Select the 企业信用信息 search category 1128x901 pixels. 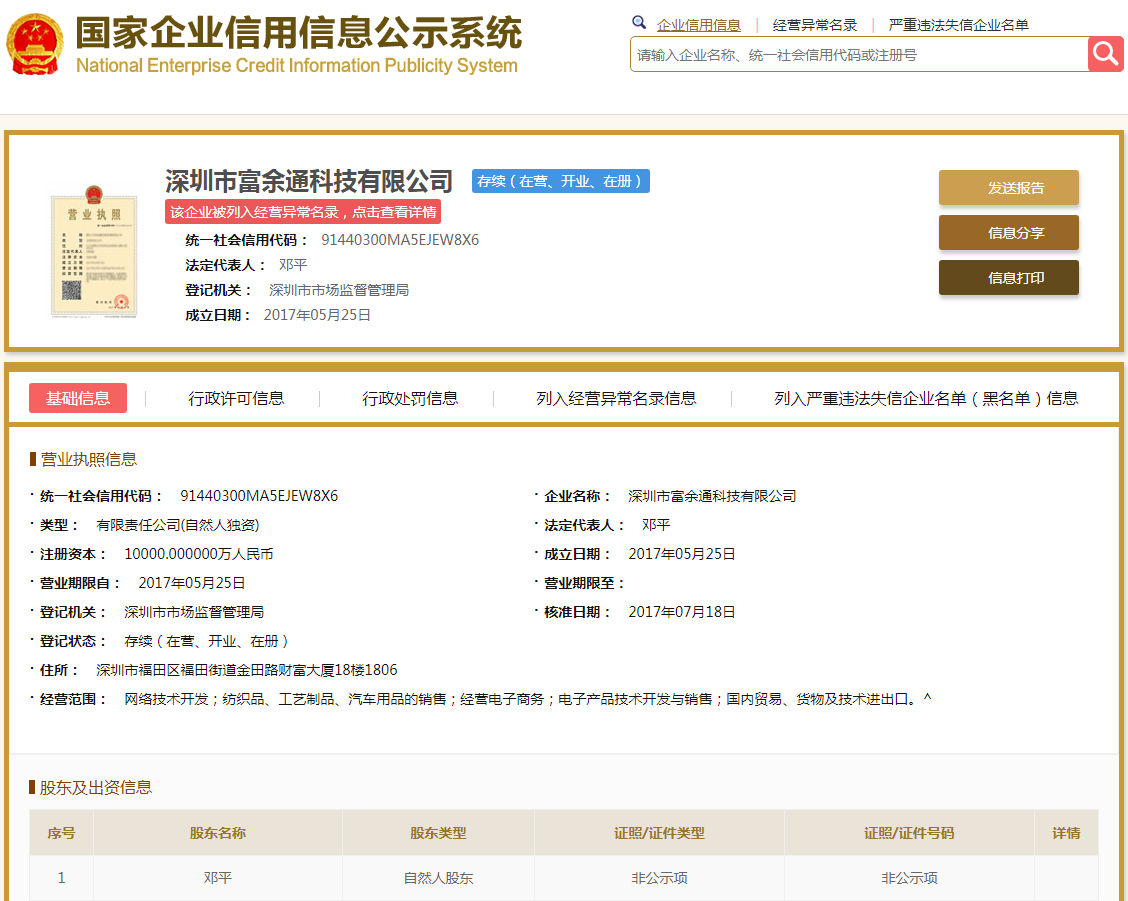tap(698, 25)
